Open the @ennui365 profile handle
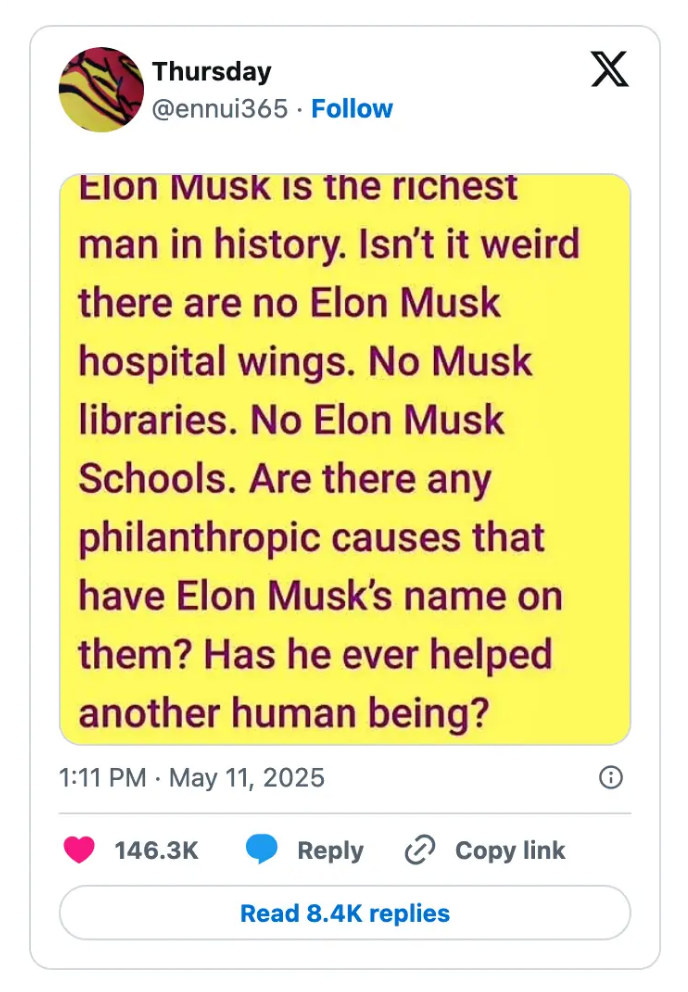This screenshot has height=992, width=688. point(219,109)
